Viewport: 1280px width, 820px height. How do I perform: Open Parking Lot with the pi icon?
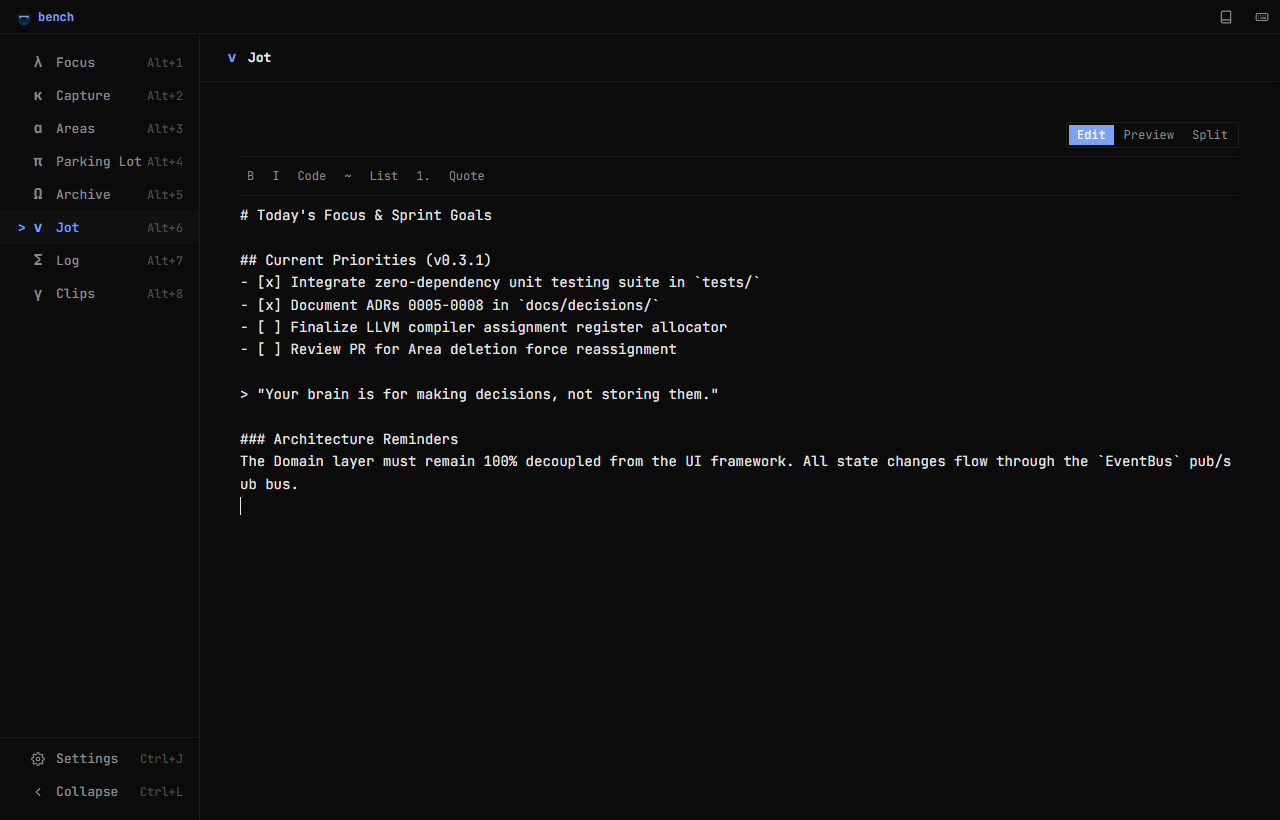pyautogui.click(x=38, y=161)
